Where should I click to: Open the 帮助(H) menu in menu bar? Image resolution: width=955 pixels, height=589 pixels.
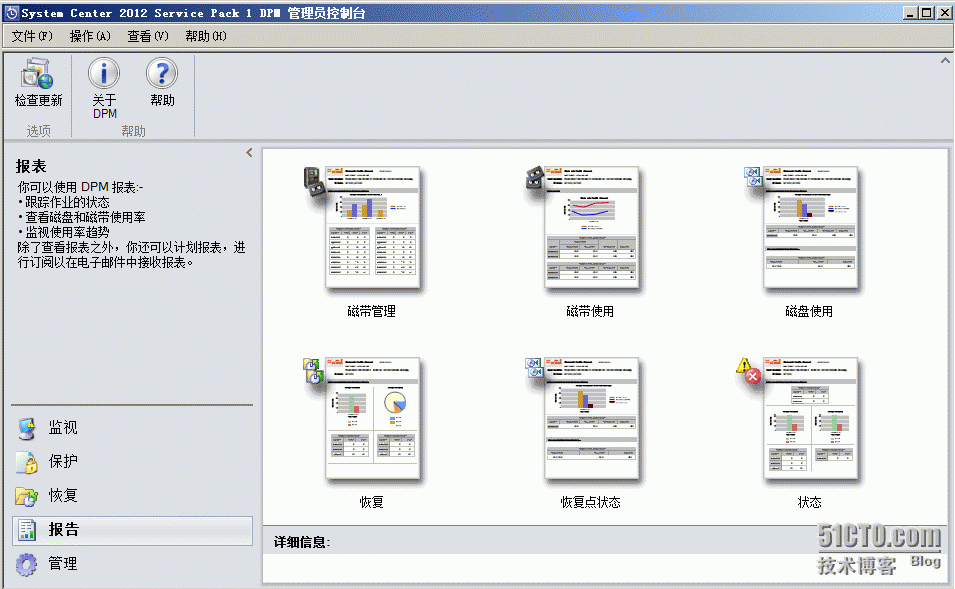tap(206, 37)
